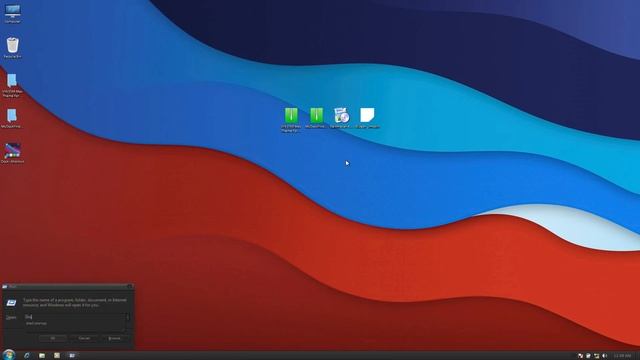The height and width of the screenshot is (360, 640).
Task: Click the taskbar icon right of folder icon
Action: coord(57,356)
